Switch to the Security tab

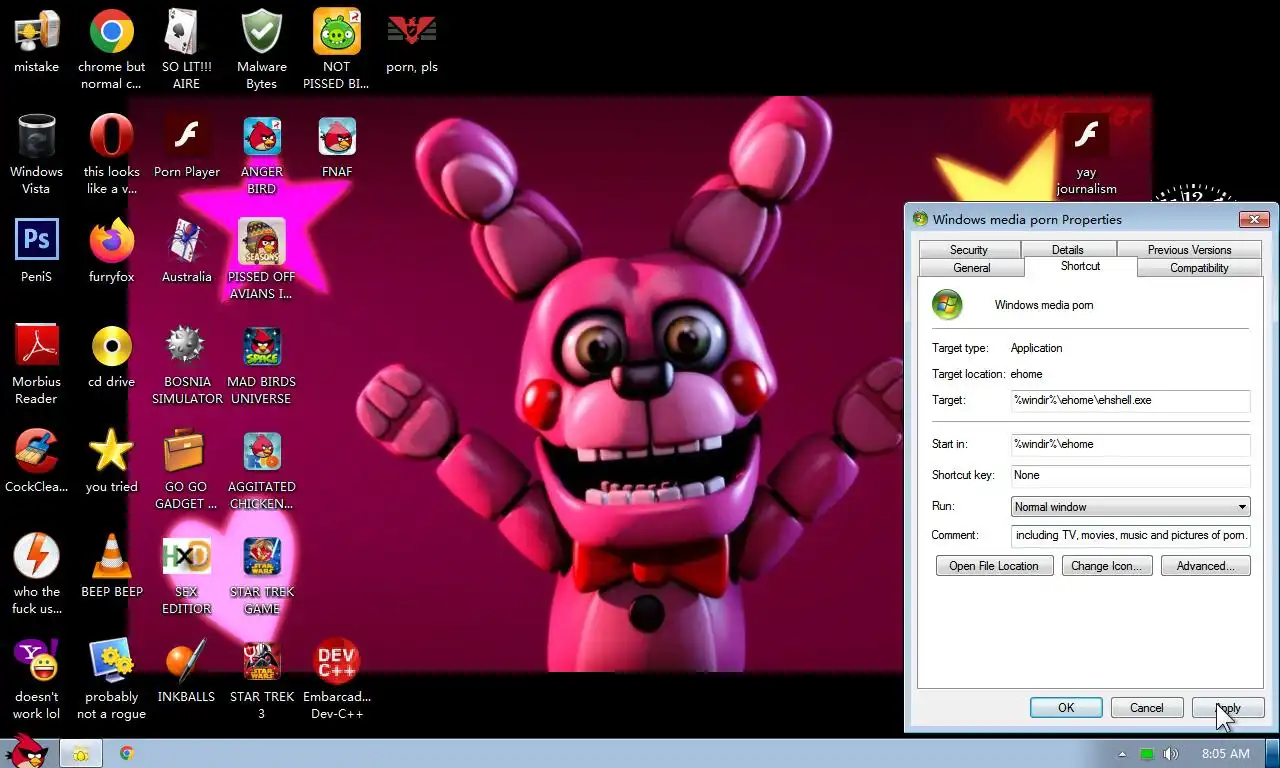coord(968,250)
